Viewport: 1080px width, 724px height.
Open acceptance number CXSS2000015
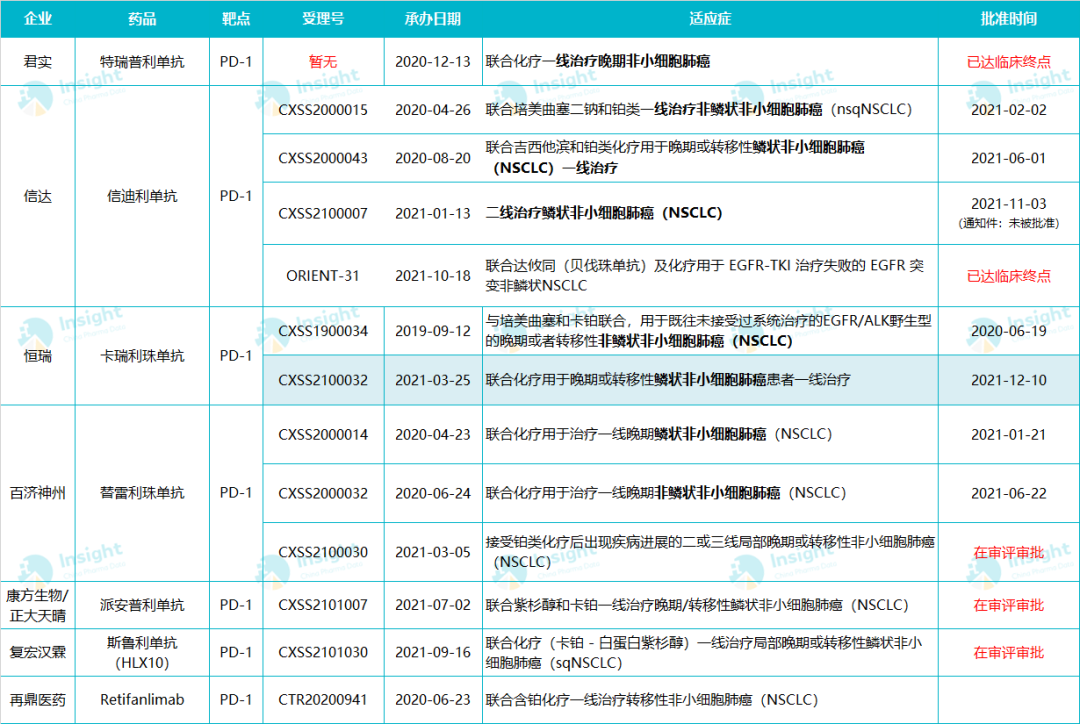click(323, 110)
